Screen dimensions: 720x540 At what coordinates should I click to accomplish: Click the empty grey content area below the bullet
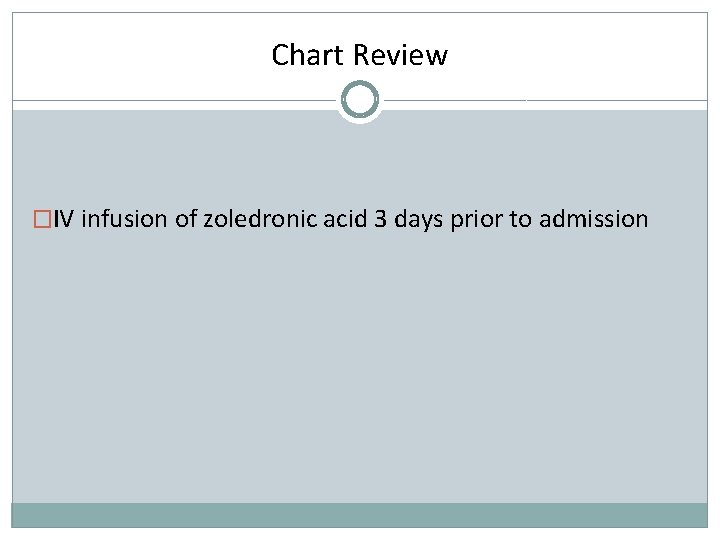pyautogui.click(x=360, y=367)
